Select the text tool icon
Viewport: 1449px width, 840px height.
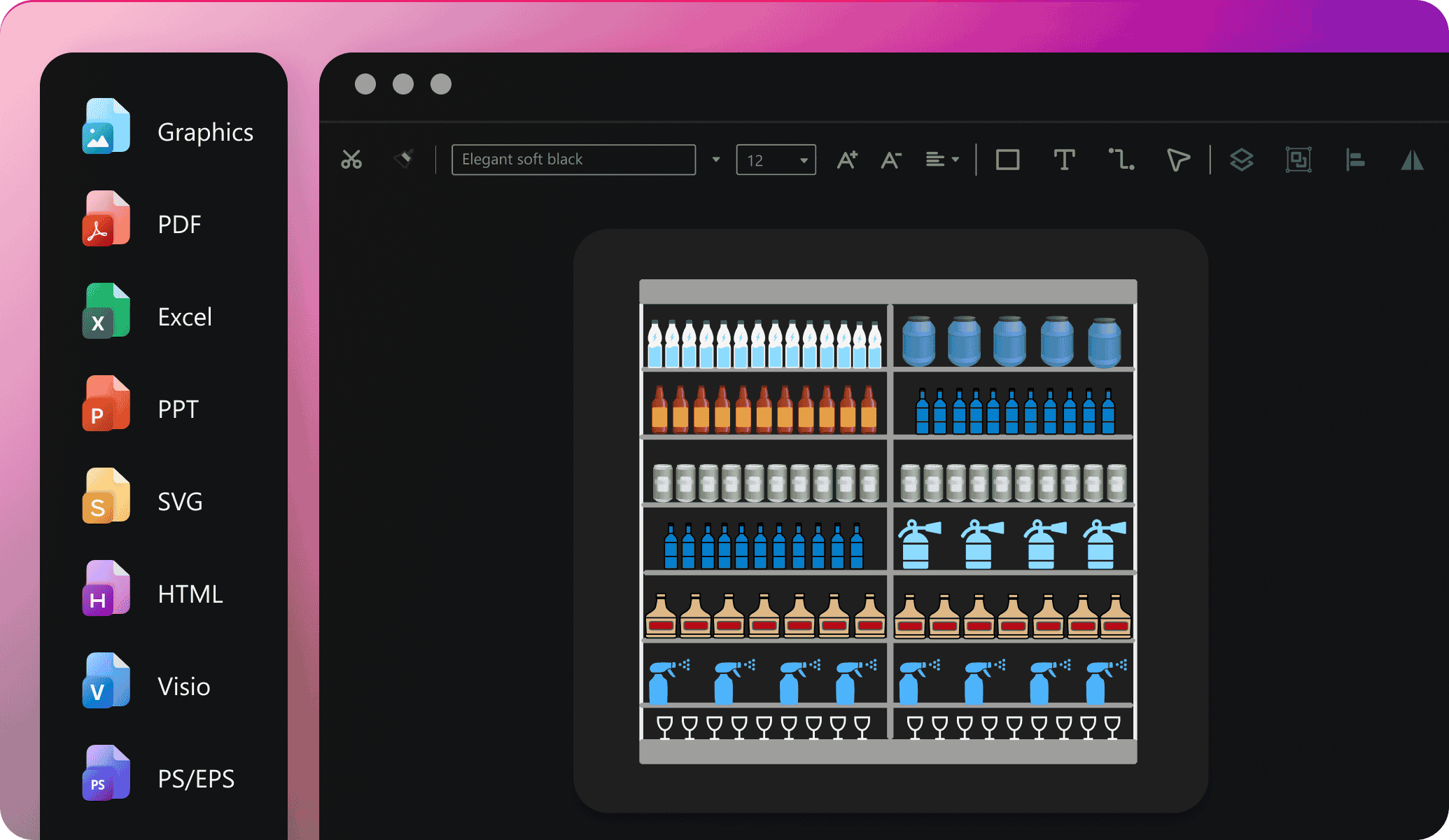[1063, 158]
